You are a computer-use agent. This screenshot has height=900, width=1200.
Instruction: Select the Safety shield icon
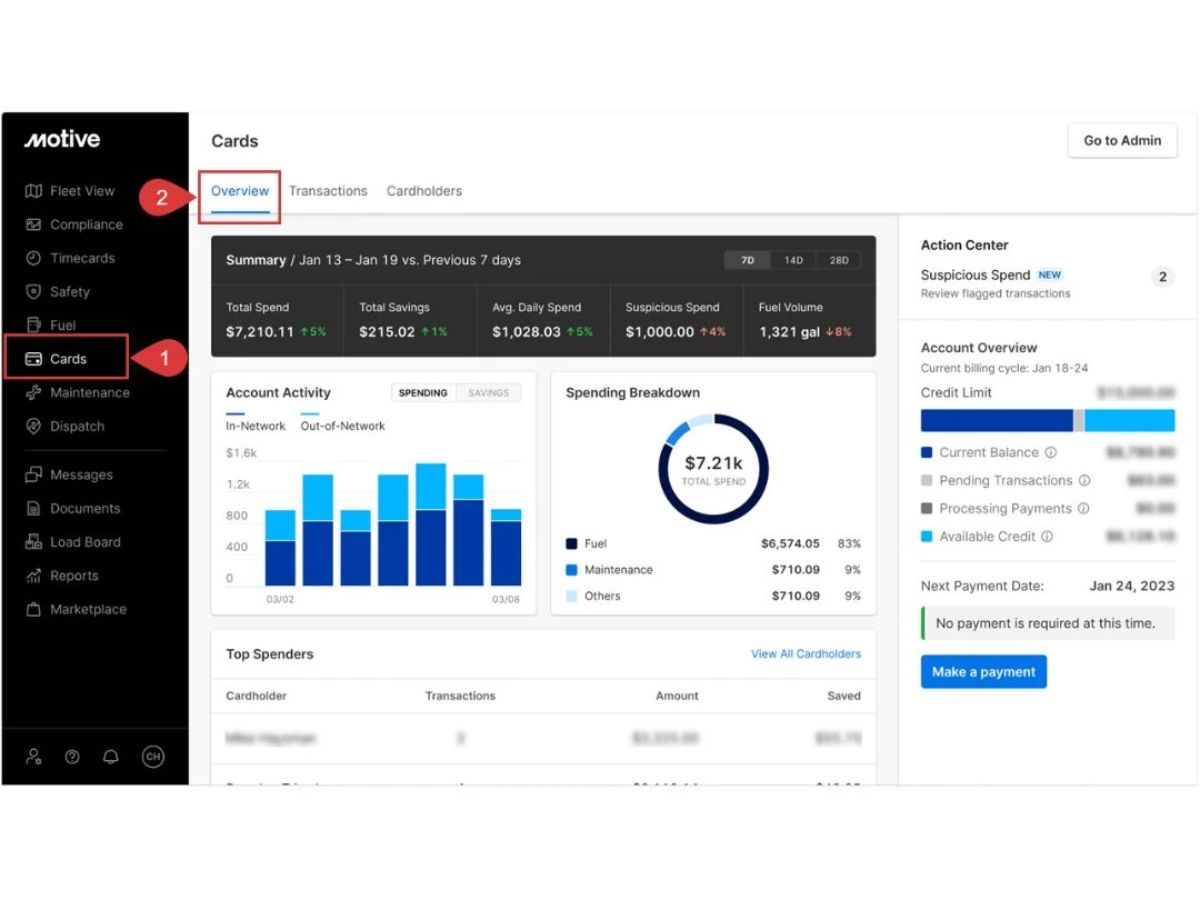(33, 292)
